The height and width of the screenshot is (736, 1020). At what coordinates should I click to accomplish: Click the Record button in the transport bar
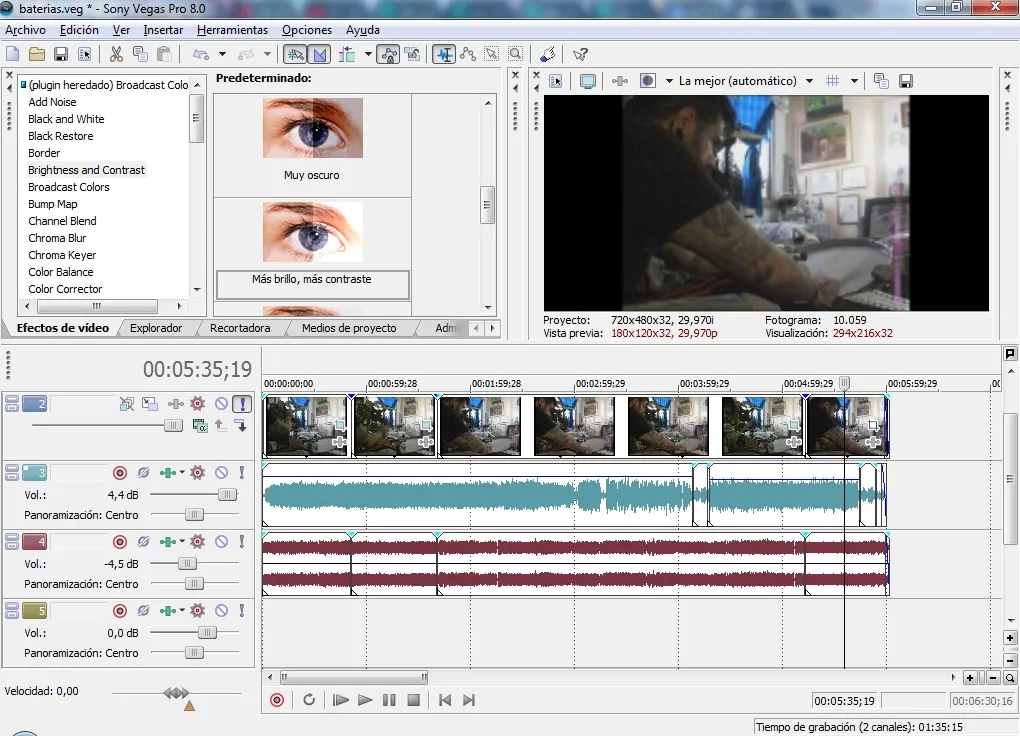pyautogui.click(x=277, y=700)
